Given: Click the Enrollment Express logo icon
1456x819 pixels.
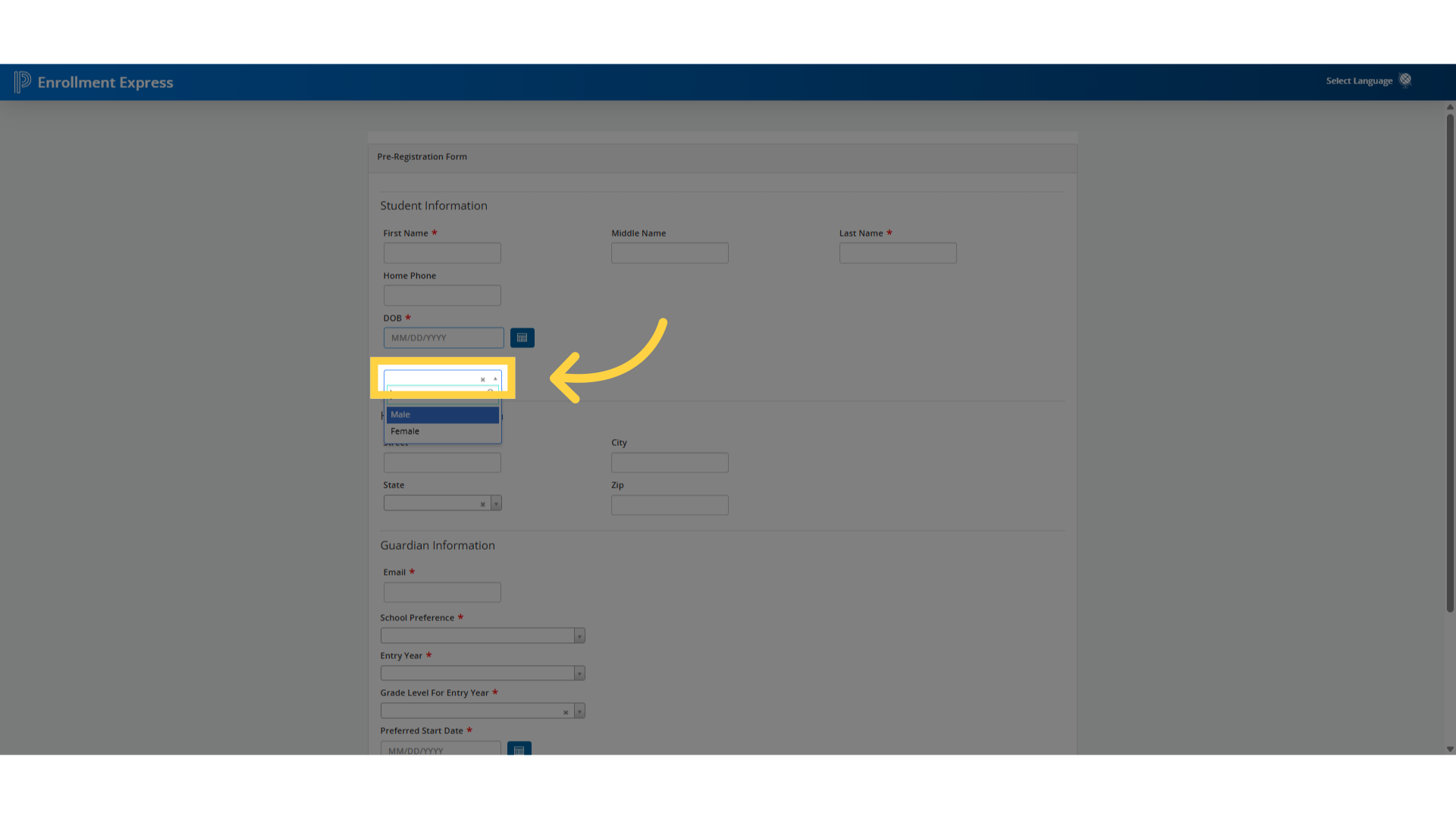Looking at the screenshot, I should (23, 82).
